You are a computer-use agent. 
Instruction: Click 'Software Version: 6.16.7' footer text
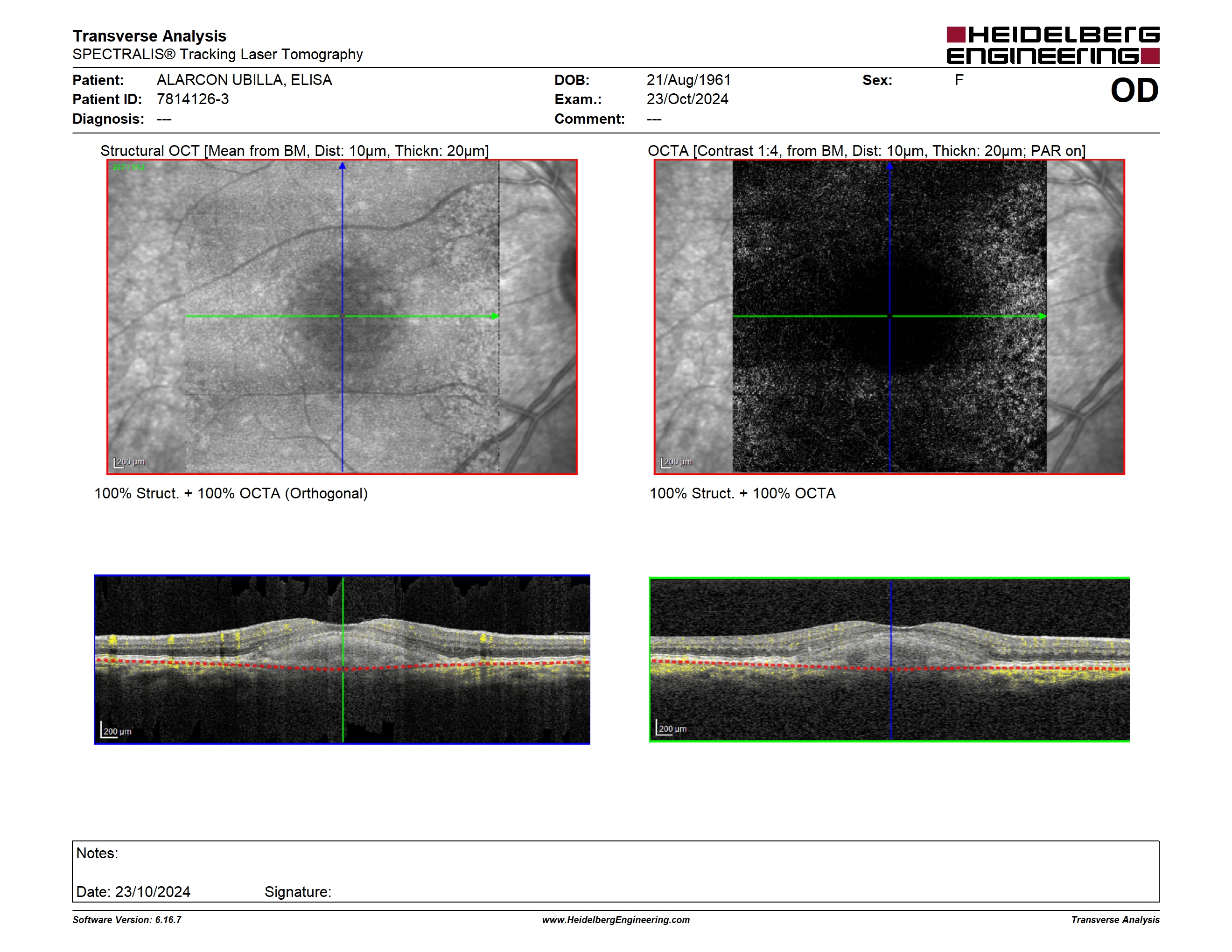pos(127,920)
